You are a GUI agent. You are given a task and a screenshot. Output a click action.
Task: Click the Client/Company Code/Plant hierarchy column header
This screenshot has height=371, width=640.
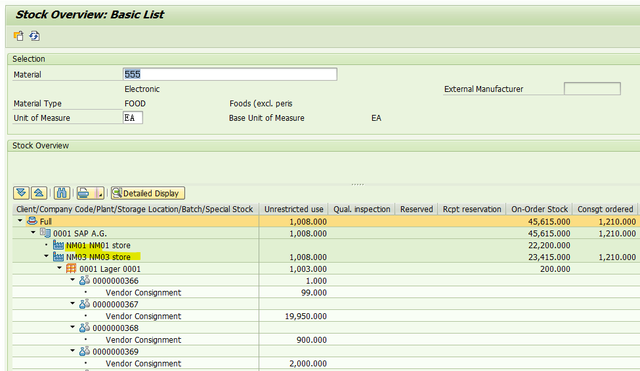[x=135, y=209]
